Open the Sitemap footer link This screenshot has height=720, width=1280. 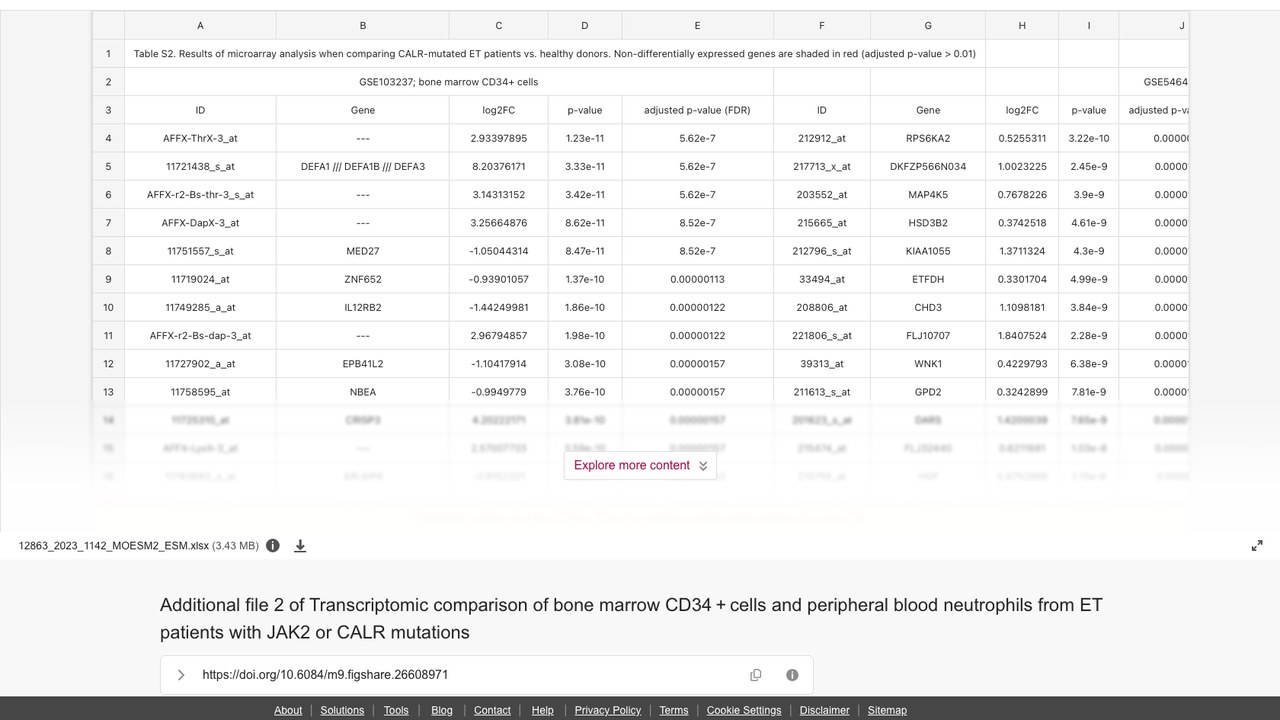pos(887,710)
